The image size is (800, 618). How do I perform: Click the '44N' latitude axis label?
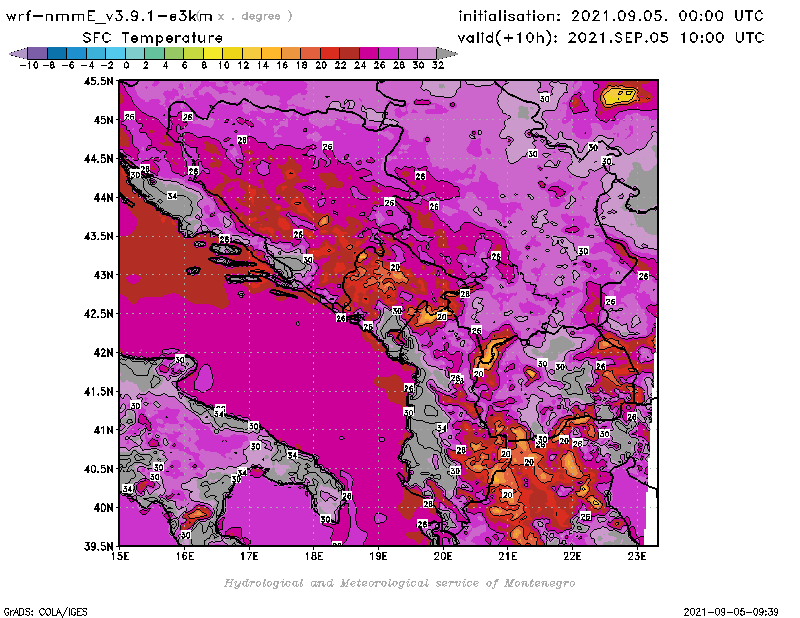tap(104, 197)
